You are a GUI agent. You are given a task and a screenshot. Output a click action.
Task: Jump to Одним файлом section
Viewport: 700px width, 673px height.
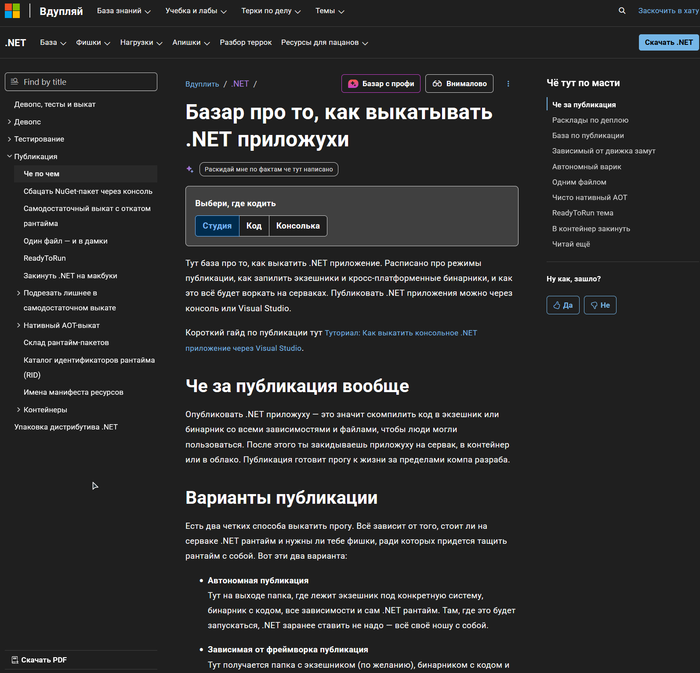(579, 182)
